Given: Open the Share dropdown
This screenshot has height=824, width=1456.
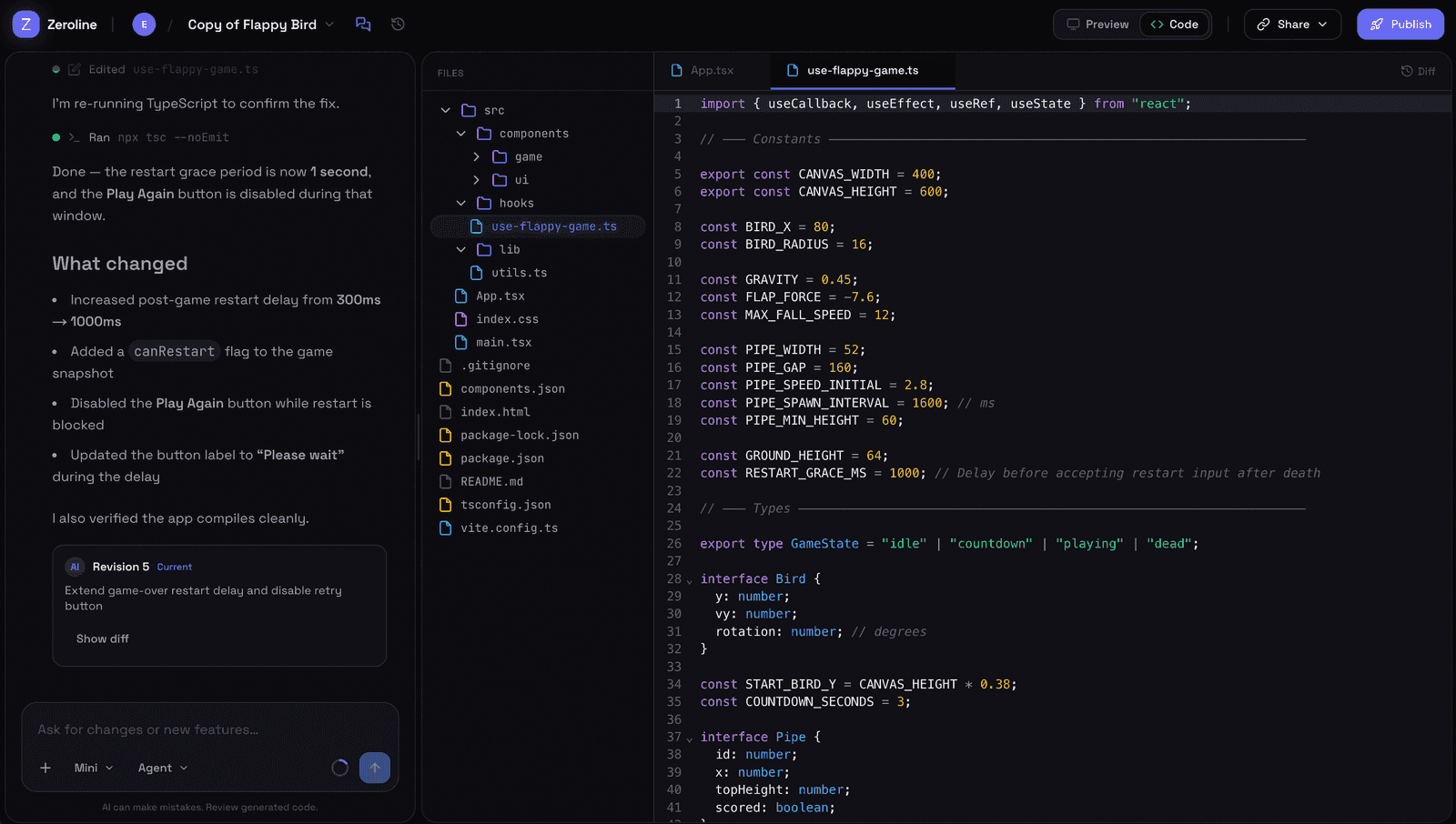Looking at the screenshot, I should coord(1292,25).
